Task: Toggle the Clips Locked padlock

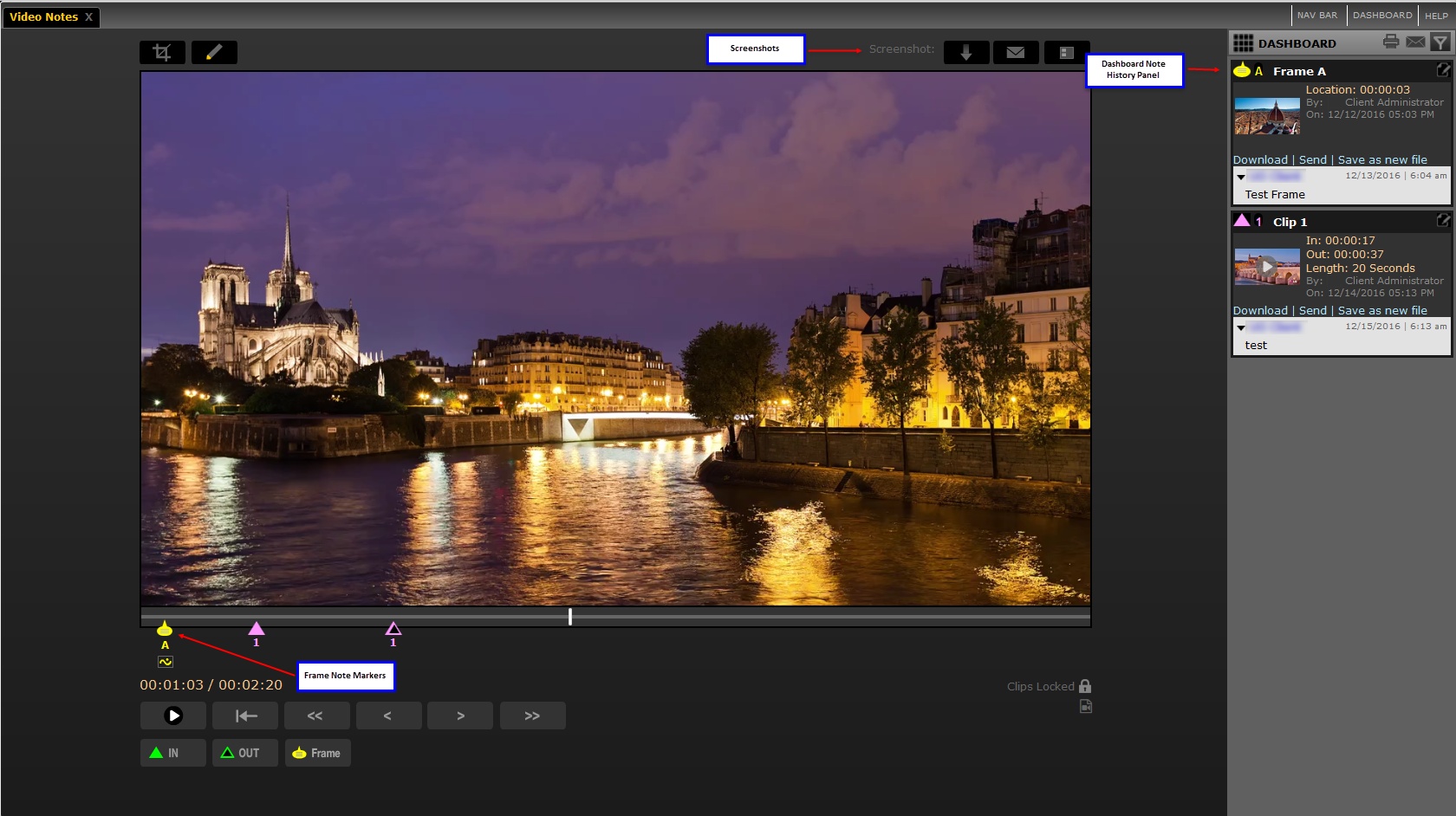Action: click(1085, 686)
